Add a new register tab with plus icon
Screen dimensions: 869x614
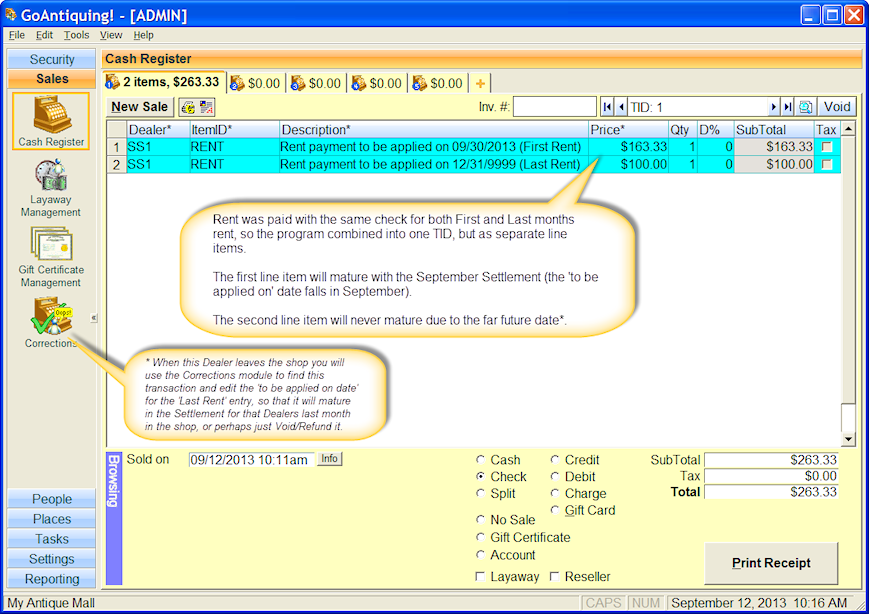point(480,84)
